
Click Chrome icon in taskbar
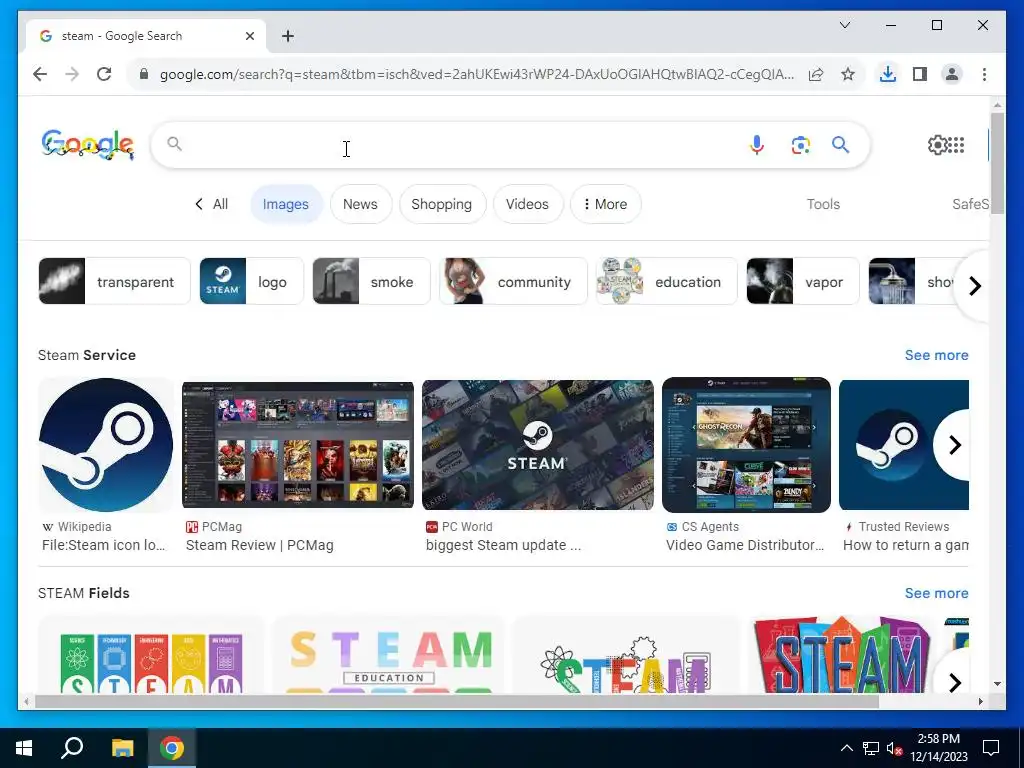point(172,748)
